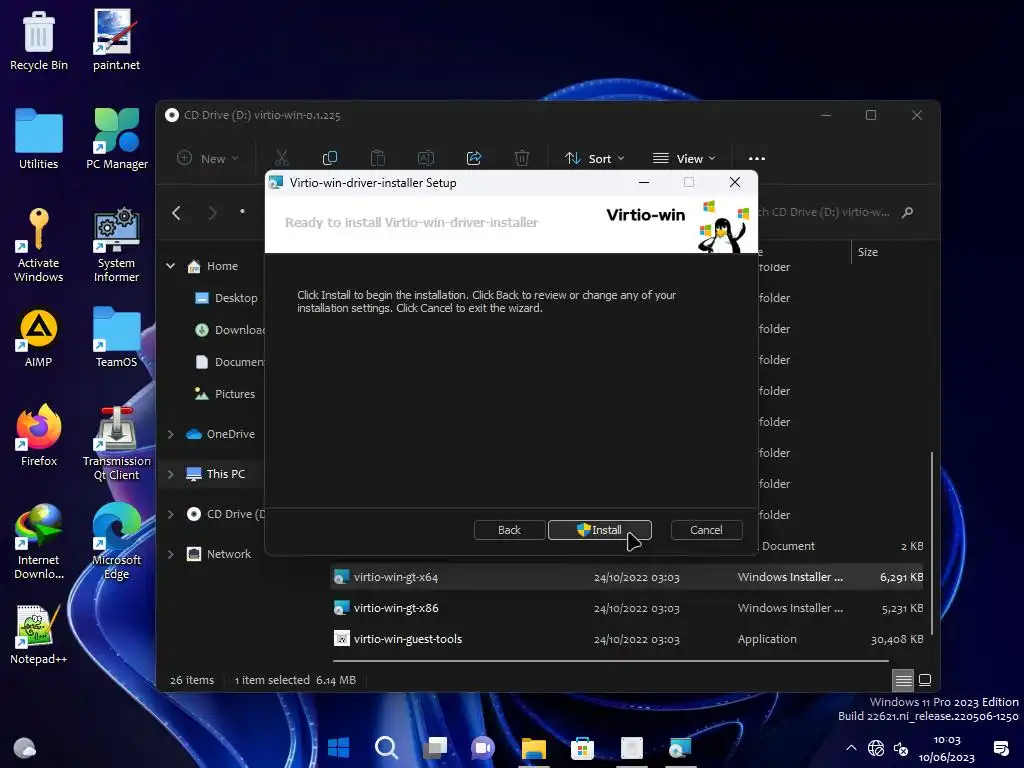
Task: Switch to details view in status bar
Action: [x=903, y=680]
